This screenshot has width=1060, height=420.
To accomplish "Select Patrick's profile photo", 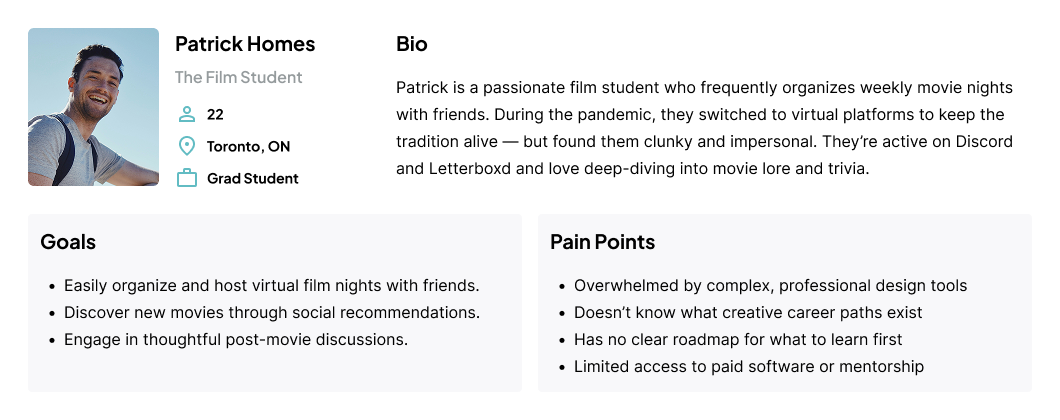I will click(x=93, y=107).
